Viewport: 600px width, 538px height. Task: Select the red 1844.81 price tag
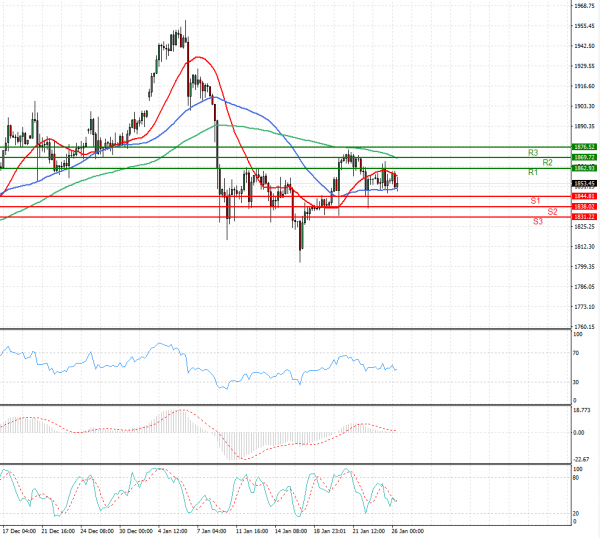click(x=584, y=196)
